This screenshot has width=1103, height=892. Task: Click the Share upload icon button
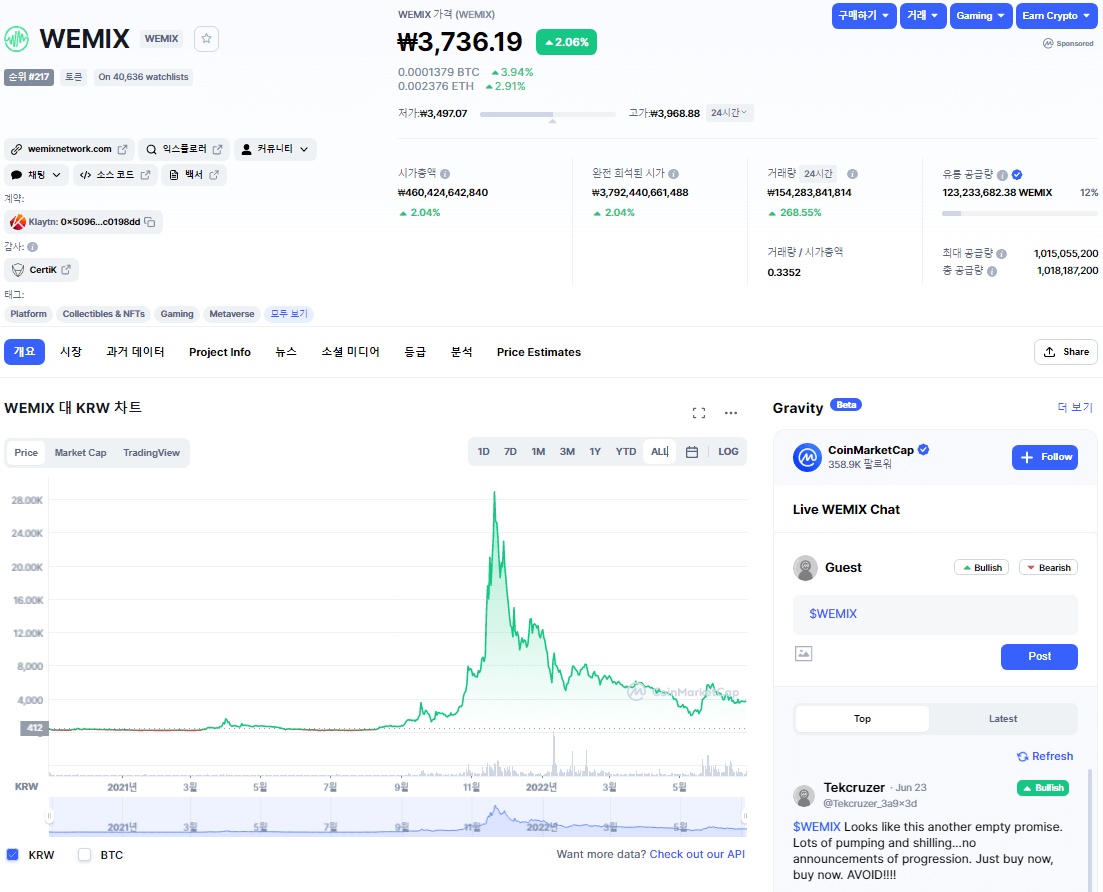click(1066, 352)
